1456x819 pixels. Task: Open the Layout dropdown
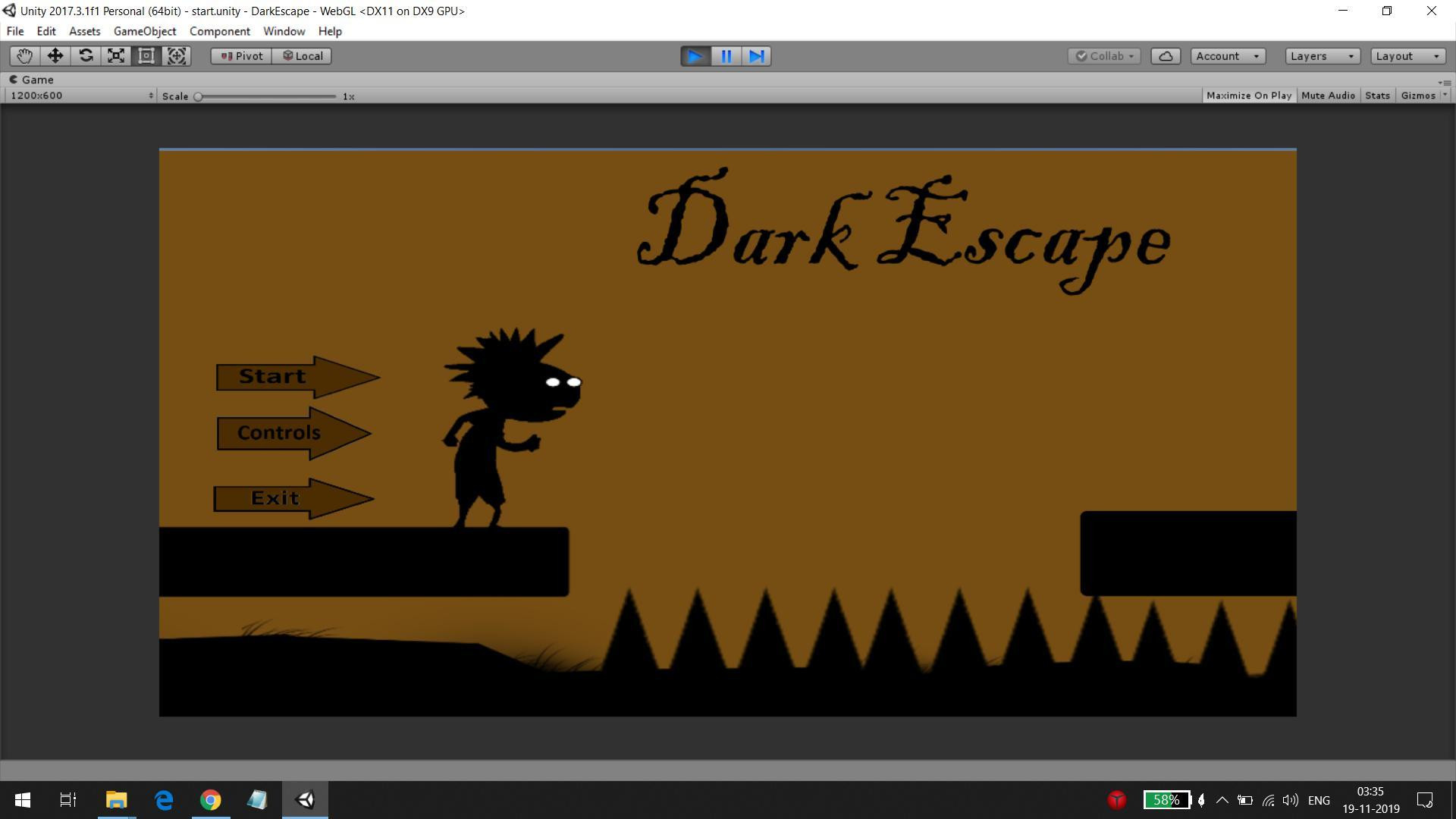tap(1407, 56)
